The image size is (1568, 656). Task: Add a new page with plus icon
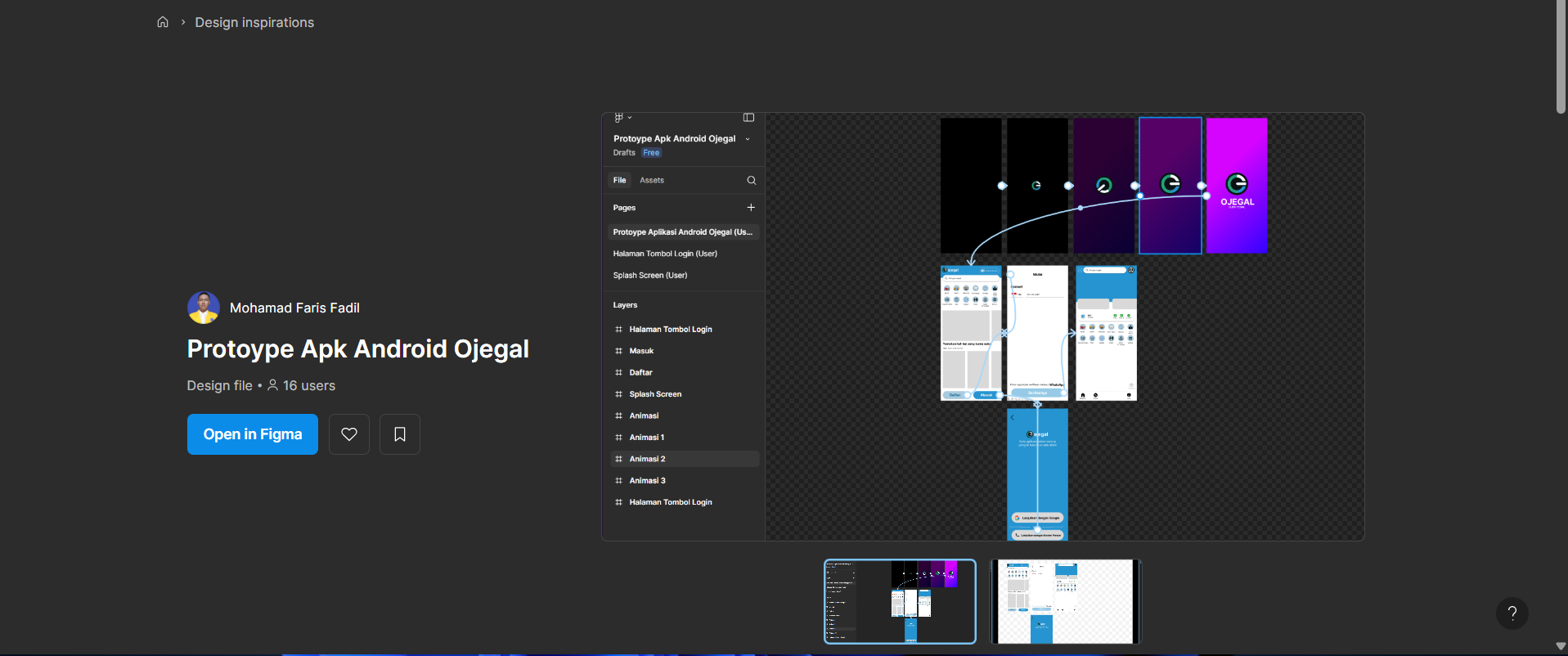point(751,208)
